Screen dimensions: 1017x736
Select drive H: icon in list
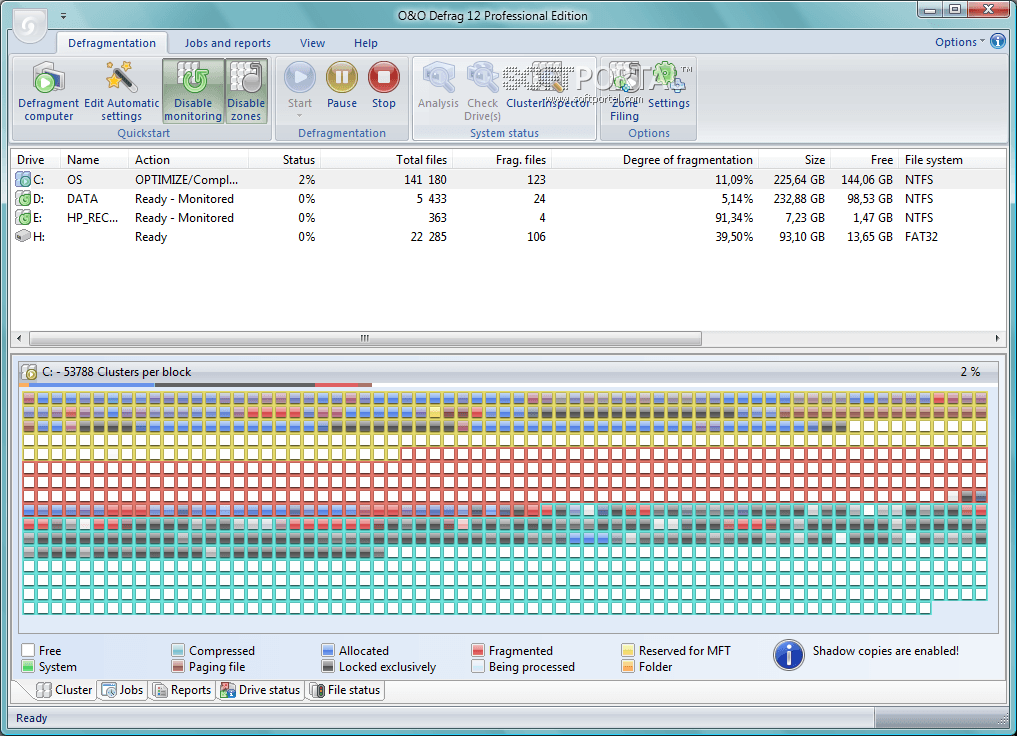pyautogui.click(x=23, y=236)
